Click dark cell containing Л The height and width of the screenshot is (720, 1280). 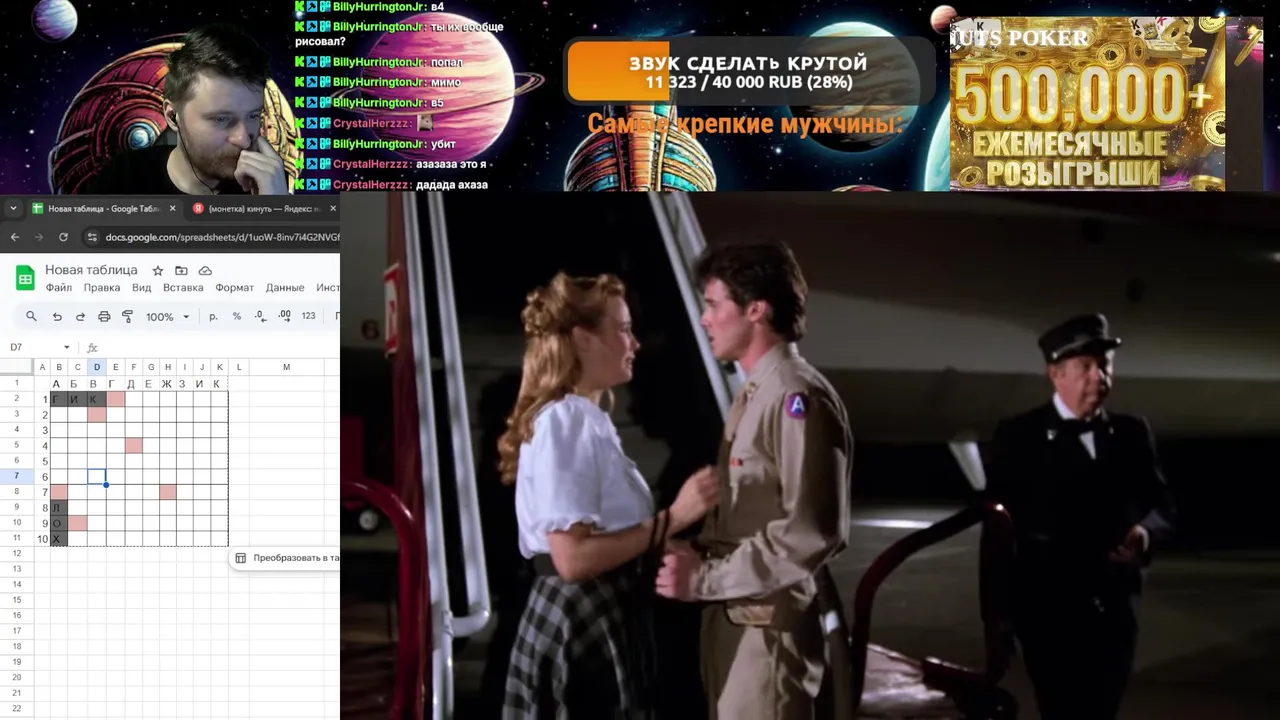click(x=58, y=507)
